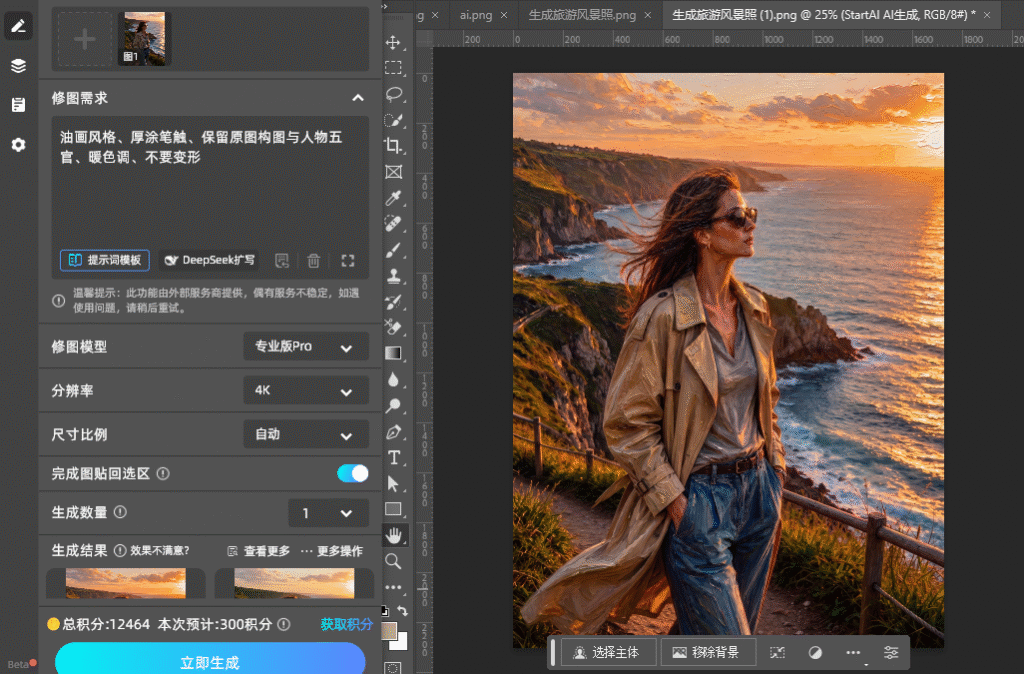This screenshot has width=1024, height=674.
Task: Switch to the 生成旅游风景照.png tab
Action: (x=583, y=15)
